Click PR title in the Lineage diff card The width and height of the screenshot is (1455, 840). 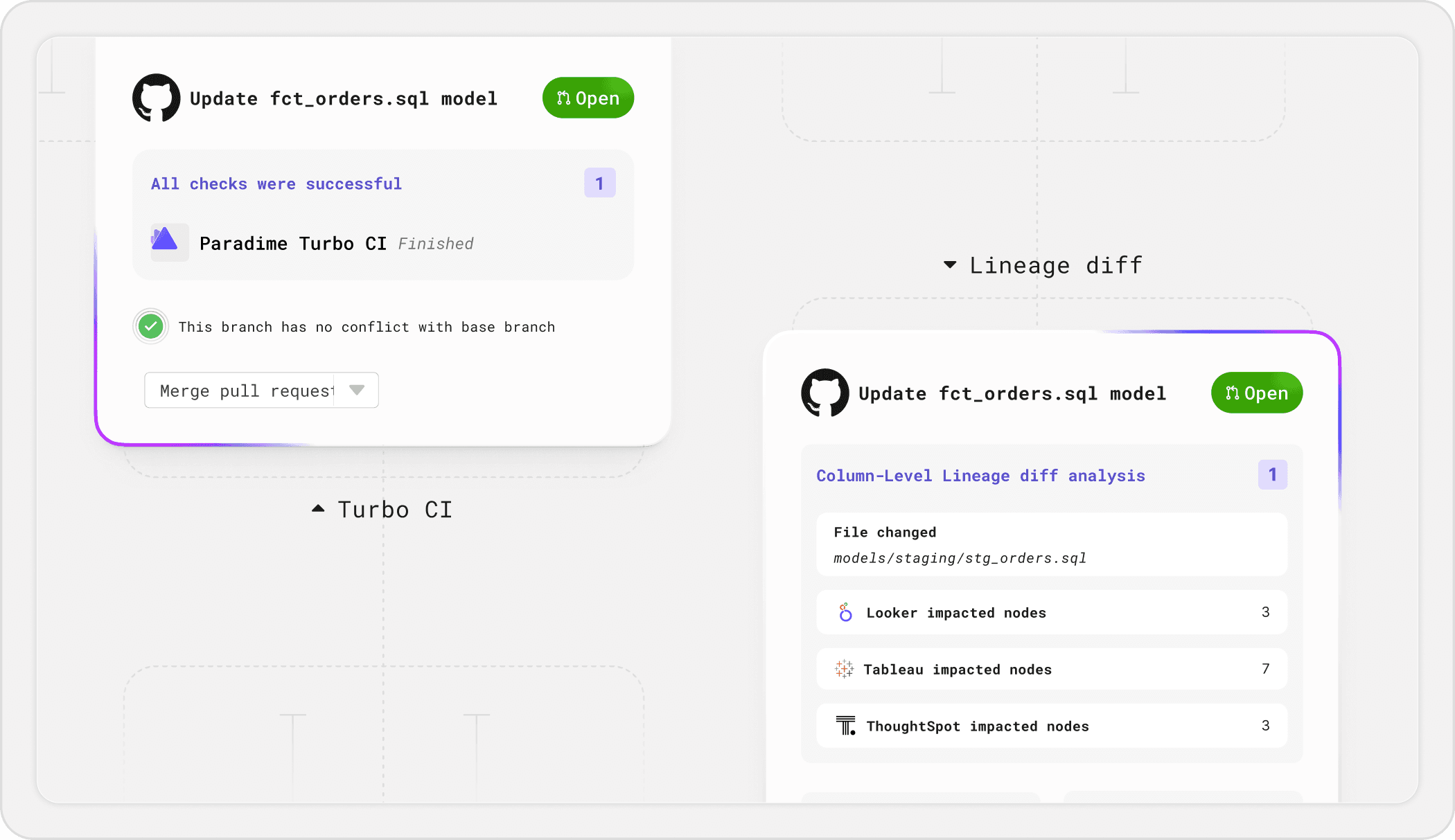pos(1012,393)
